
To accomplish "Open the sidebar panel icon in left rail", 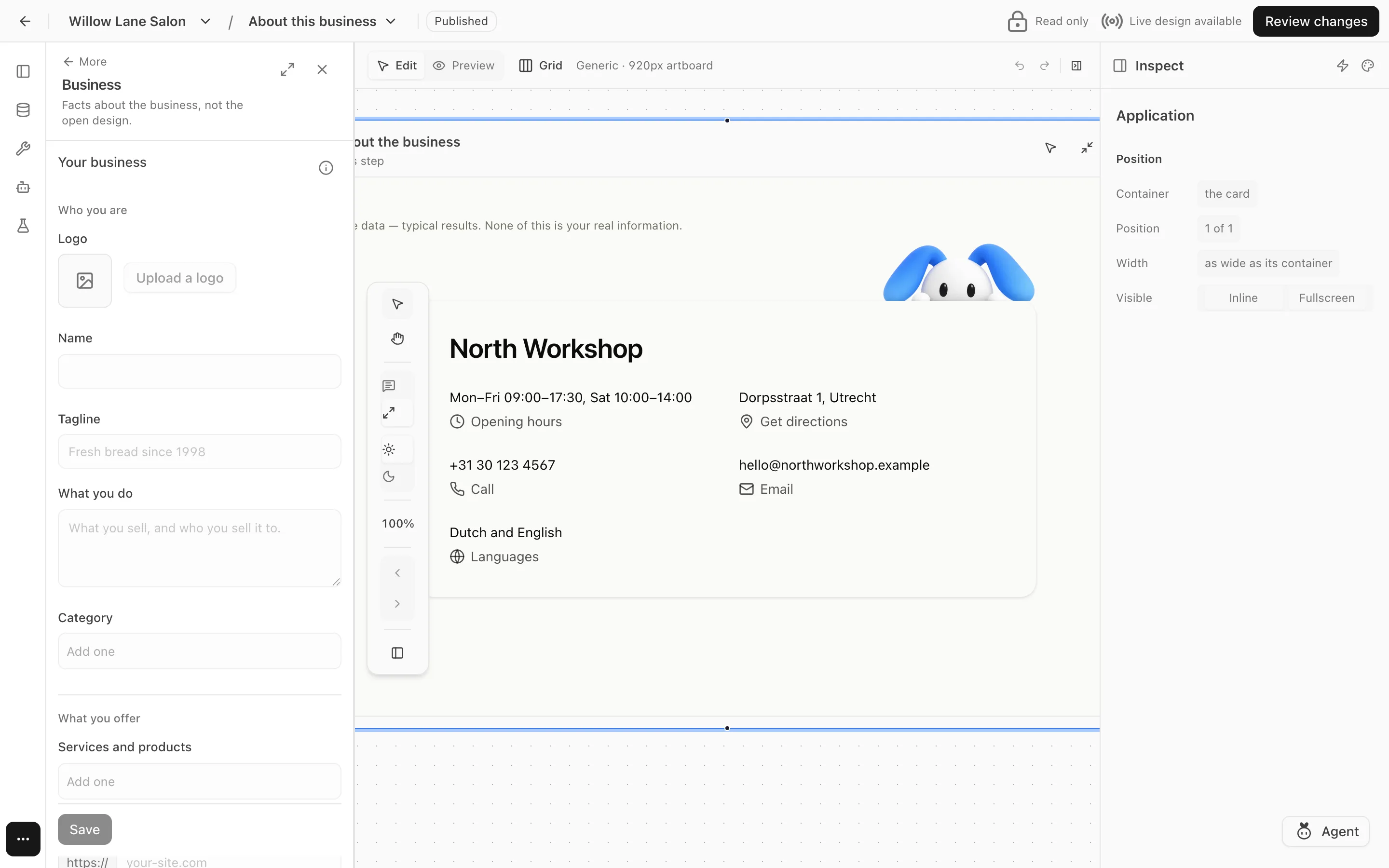I will 23,71.
